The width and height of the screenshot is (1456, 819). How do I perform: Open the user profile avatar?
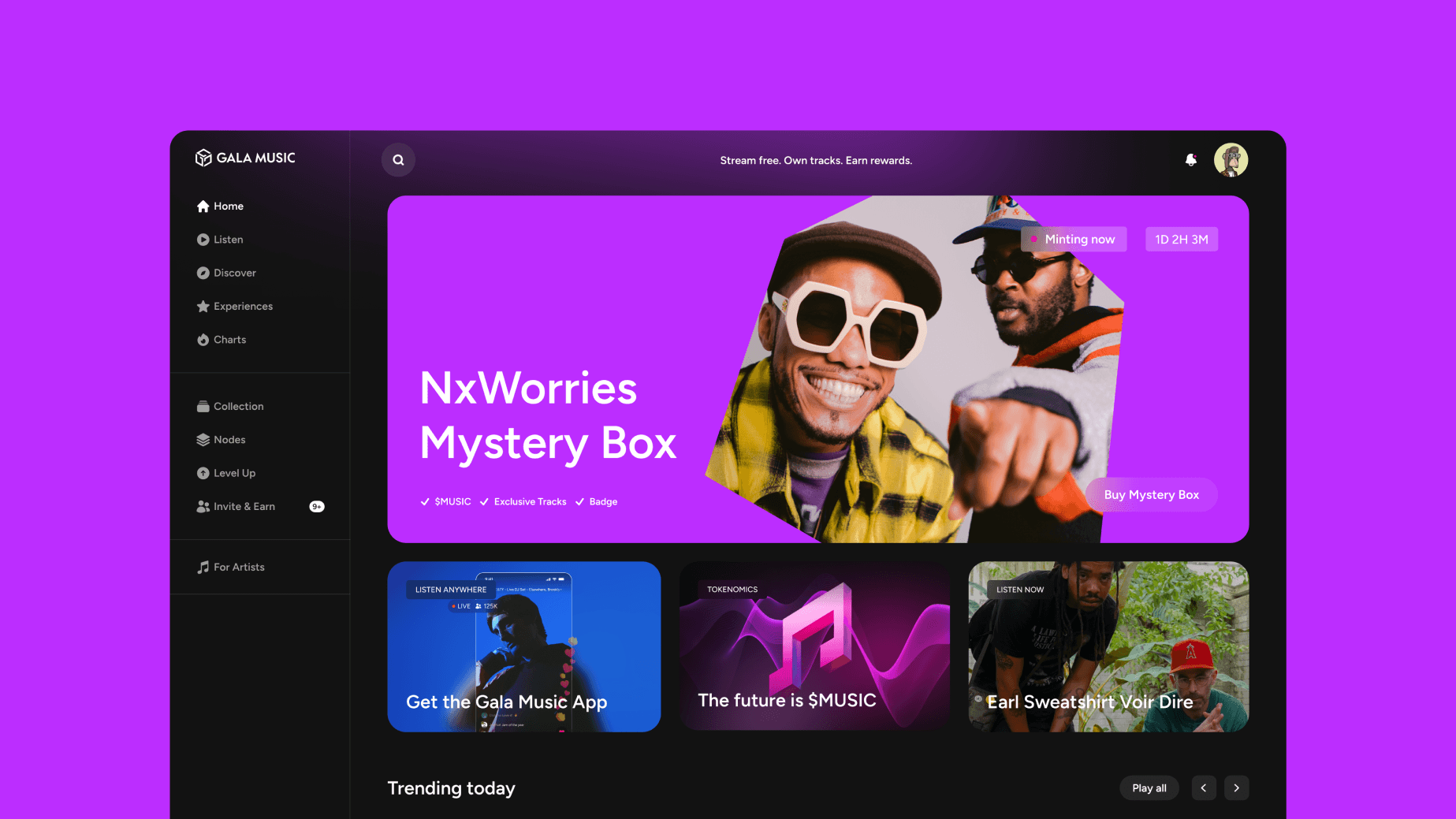pyautogui.click(x=1231, y=160)
